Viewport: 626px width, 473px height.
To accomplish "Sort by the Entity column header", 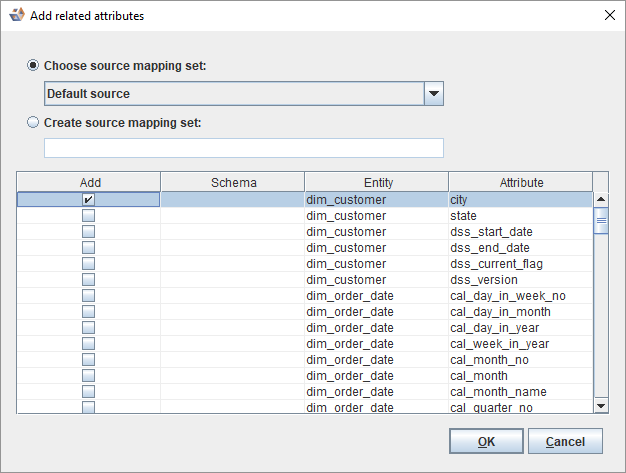I will 378,182.
